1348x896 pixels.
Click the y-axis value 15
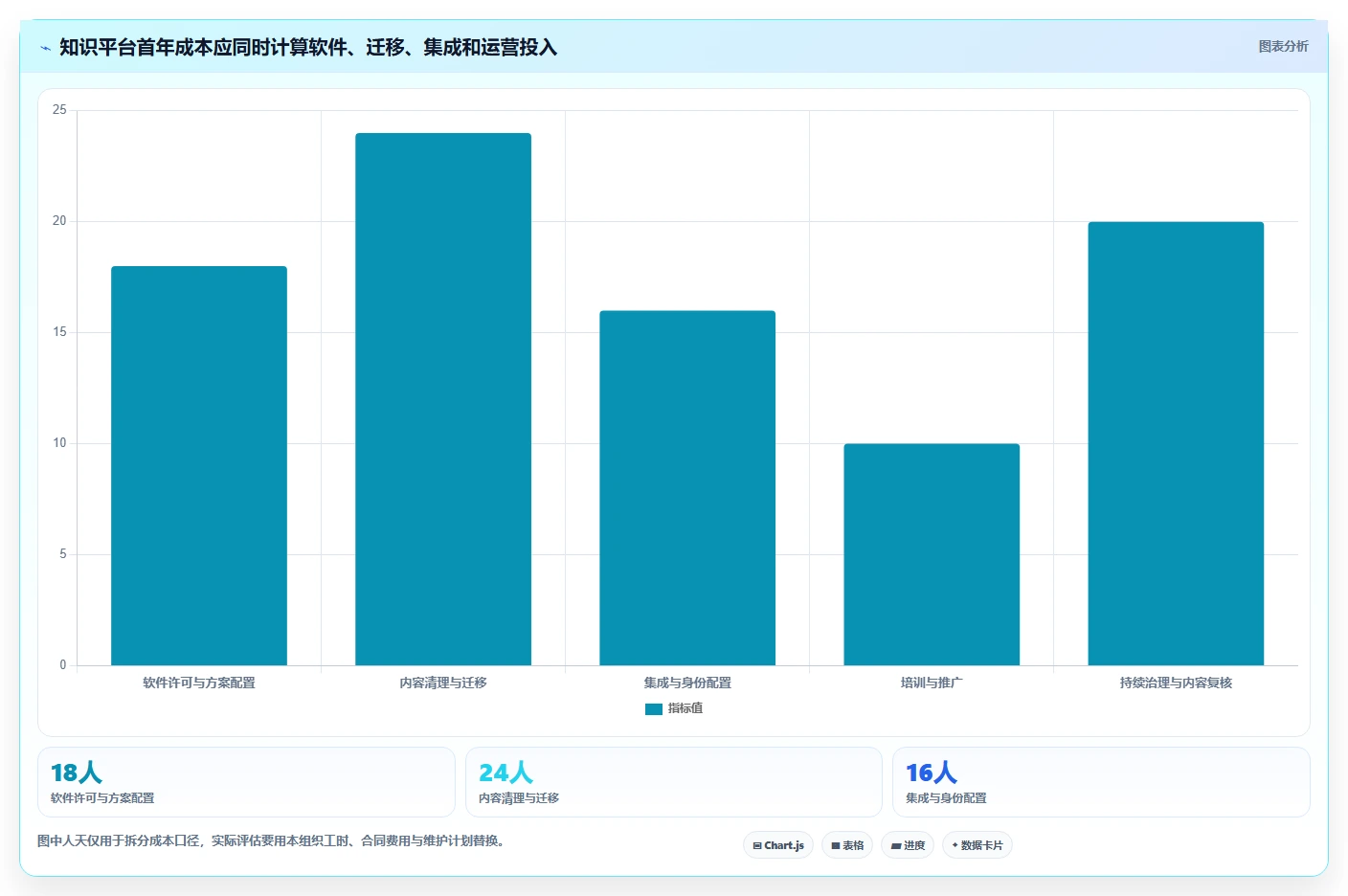[x=59, y=332]
